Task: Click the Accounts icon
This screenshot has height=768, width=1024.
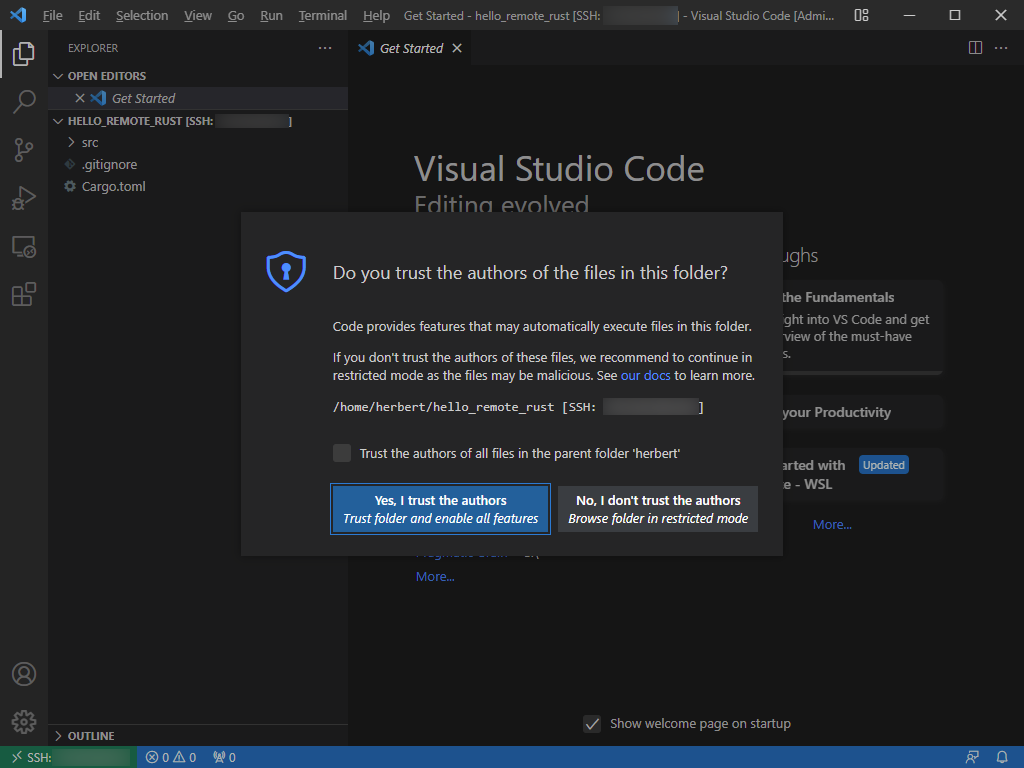Action: pyautogui.click(x=24, y=674)
